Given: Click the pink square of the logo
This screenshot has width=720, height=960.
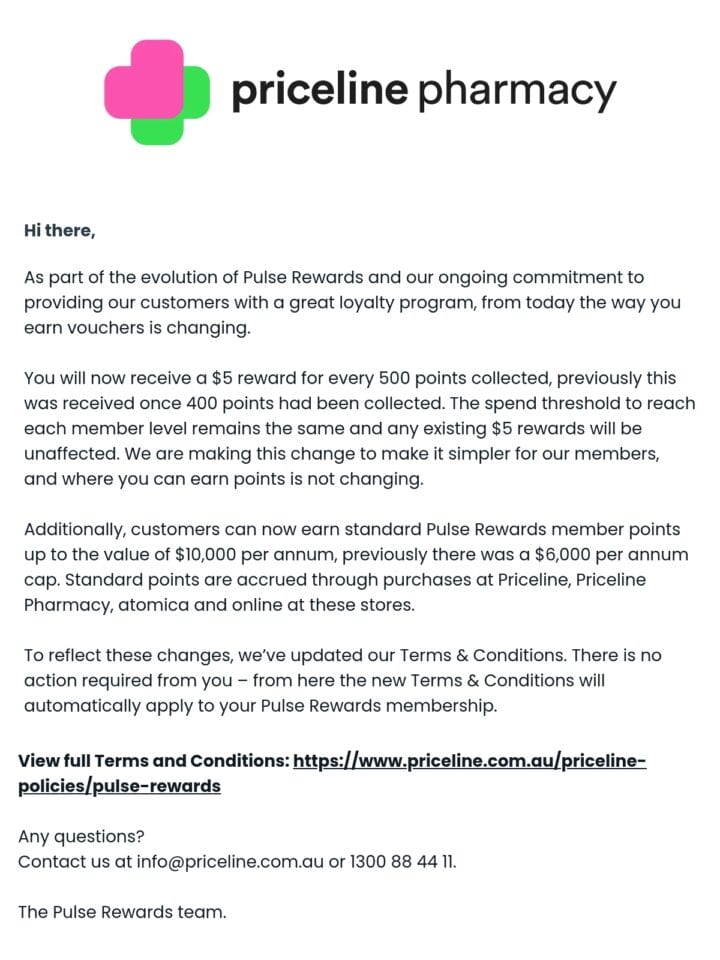Looking at the screenshot, I should coord(144,79).
